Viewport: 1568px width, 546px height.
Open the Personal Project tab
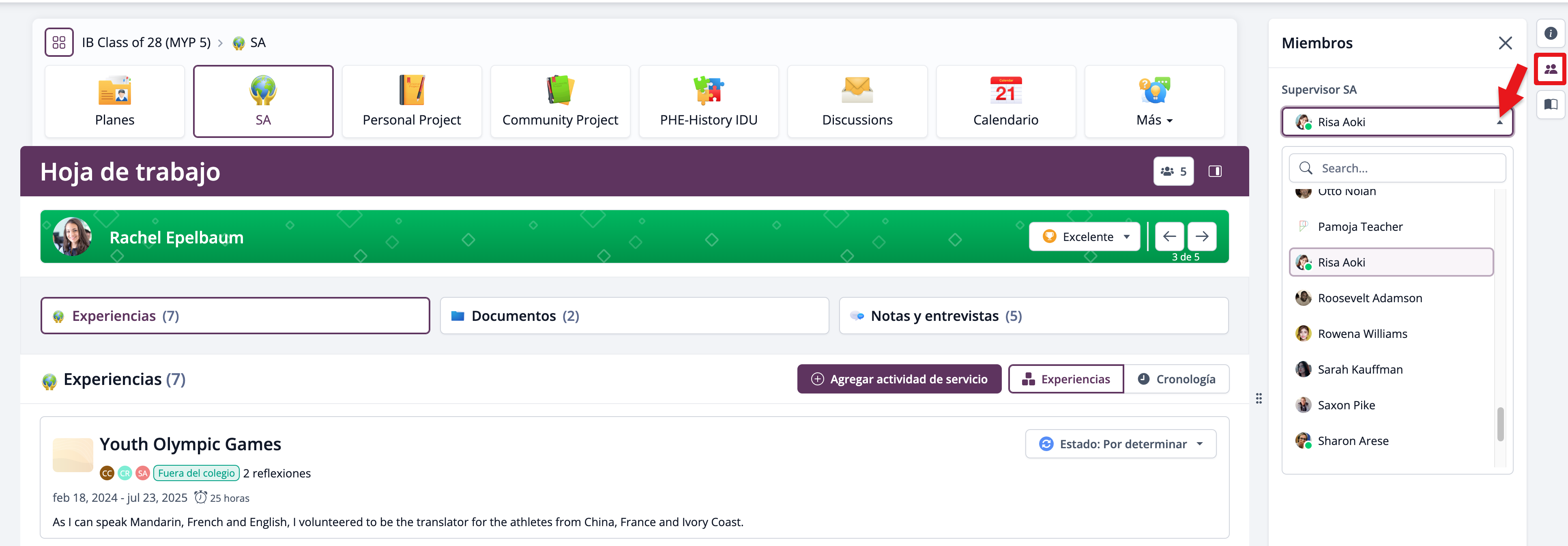point(412,102)
